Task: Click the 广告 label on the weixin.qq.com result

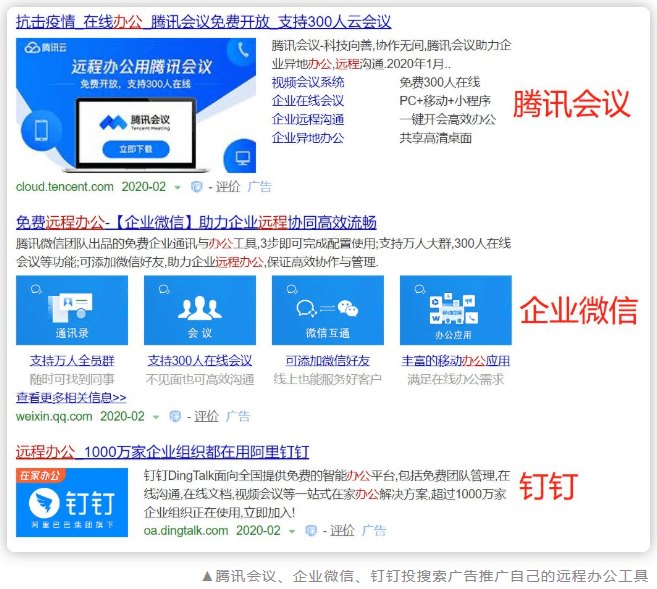Action: tap(238, 416)
